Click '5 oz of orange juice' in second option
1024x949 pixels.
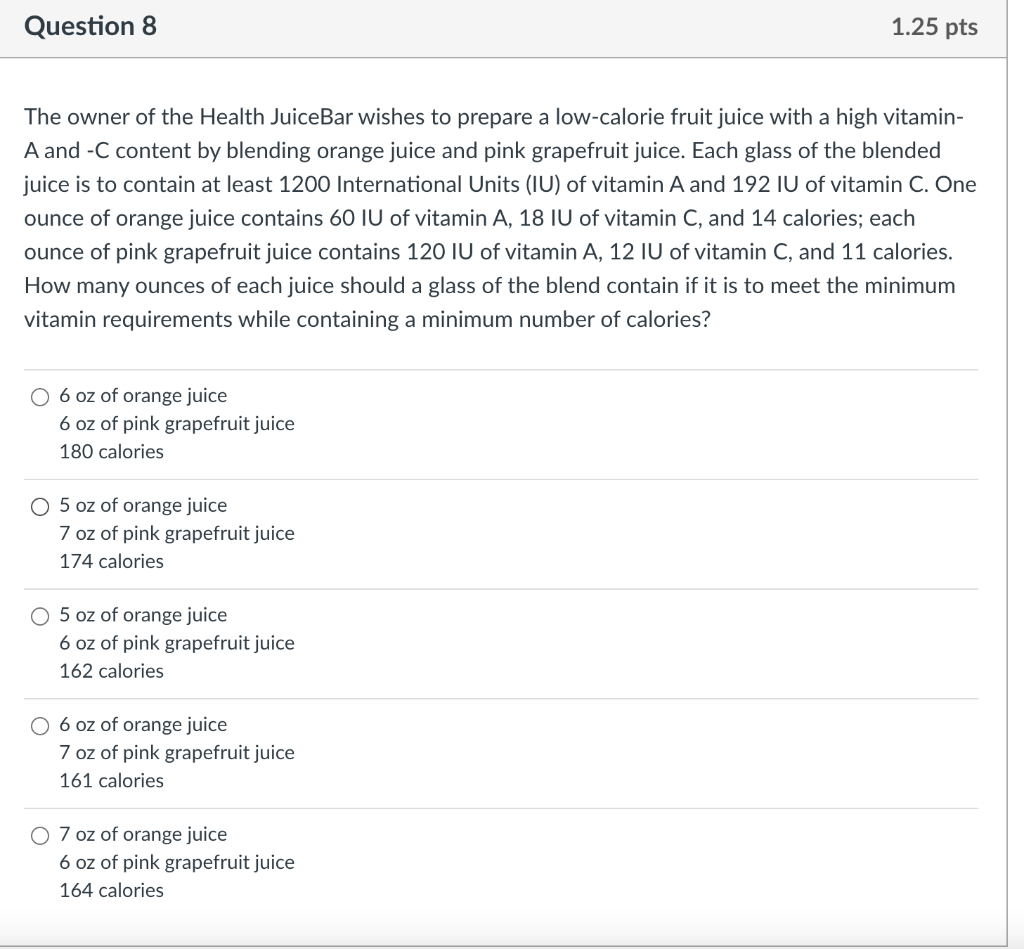pos(143,505)
